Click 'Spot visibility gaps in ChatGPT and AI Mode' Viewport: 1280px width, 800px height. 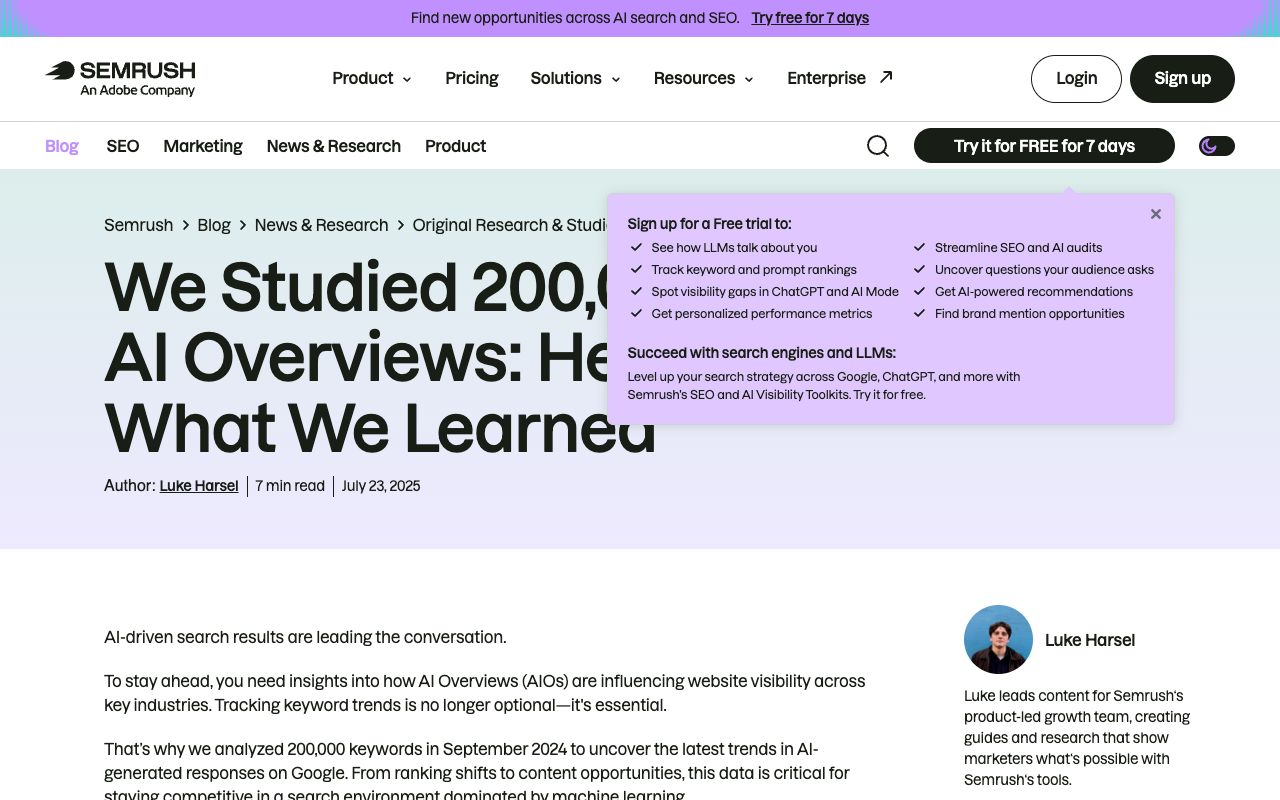[775, 292]
